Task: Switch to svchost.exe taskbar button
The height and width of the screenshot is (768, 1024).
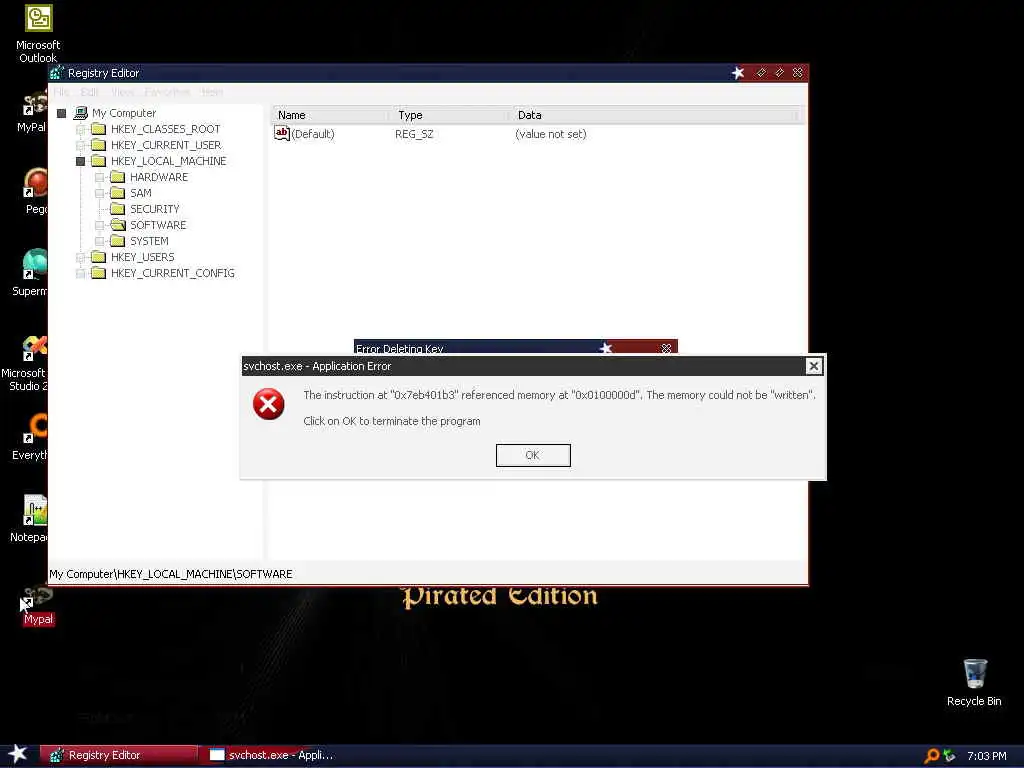Action: point(274,755)
